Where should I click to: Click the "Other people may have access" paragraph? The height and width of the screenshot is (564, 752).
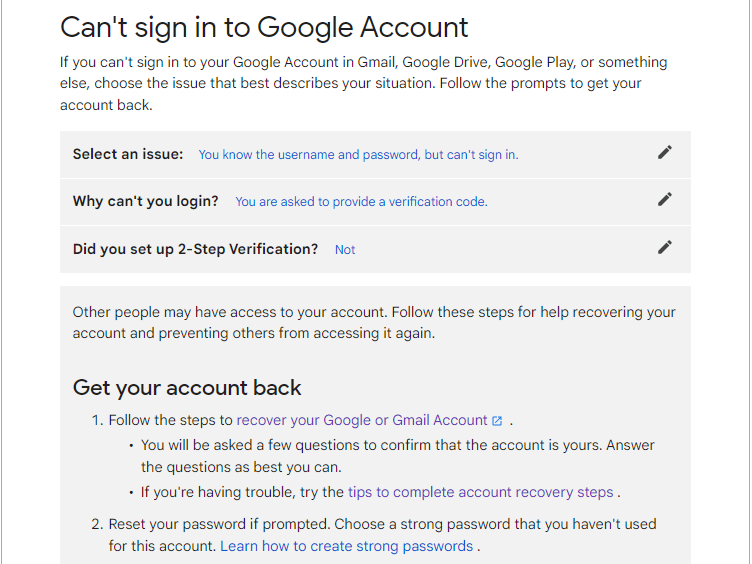coord(374,322)
